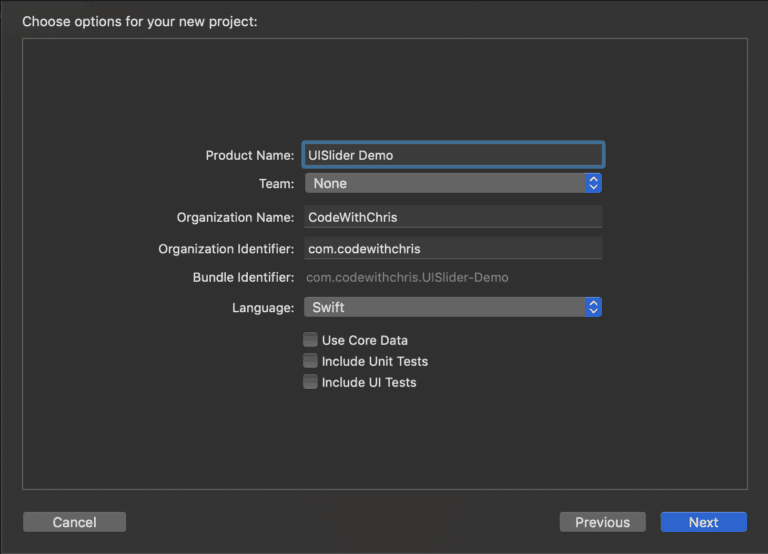Tick the Include UI Tests checkbox
Viewport: 768px width, 554px height.
pyautogui.click(x=310, y=382)
